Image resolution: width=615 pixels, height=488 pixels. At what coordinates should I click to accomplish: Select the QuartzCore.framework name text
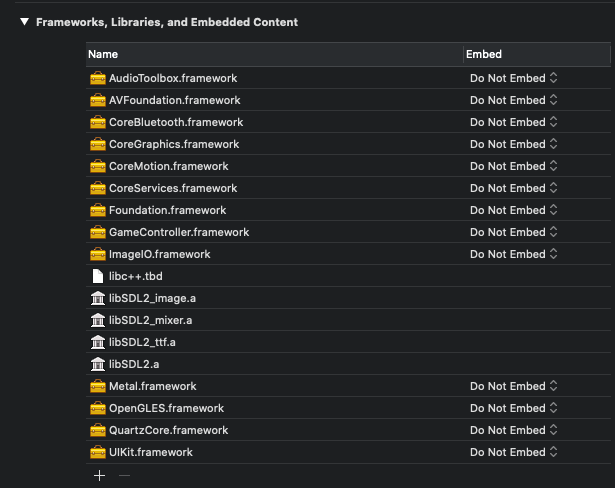tap(169, 430)
